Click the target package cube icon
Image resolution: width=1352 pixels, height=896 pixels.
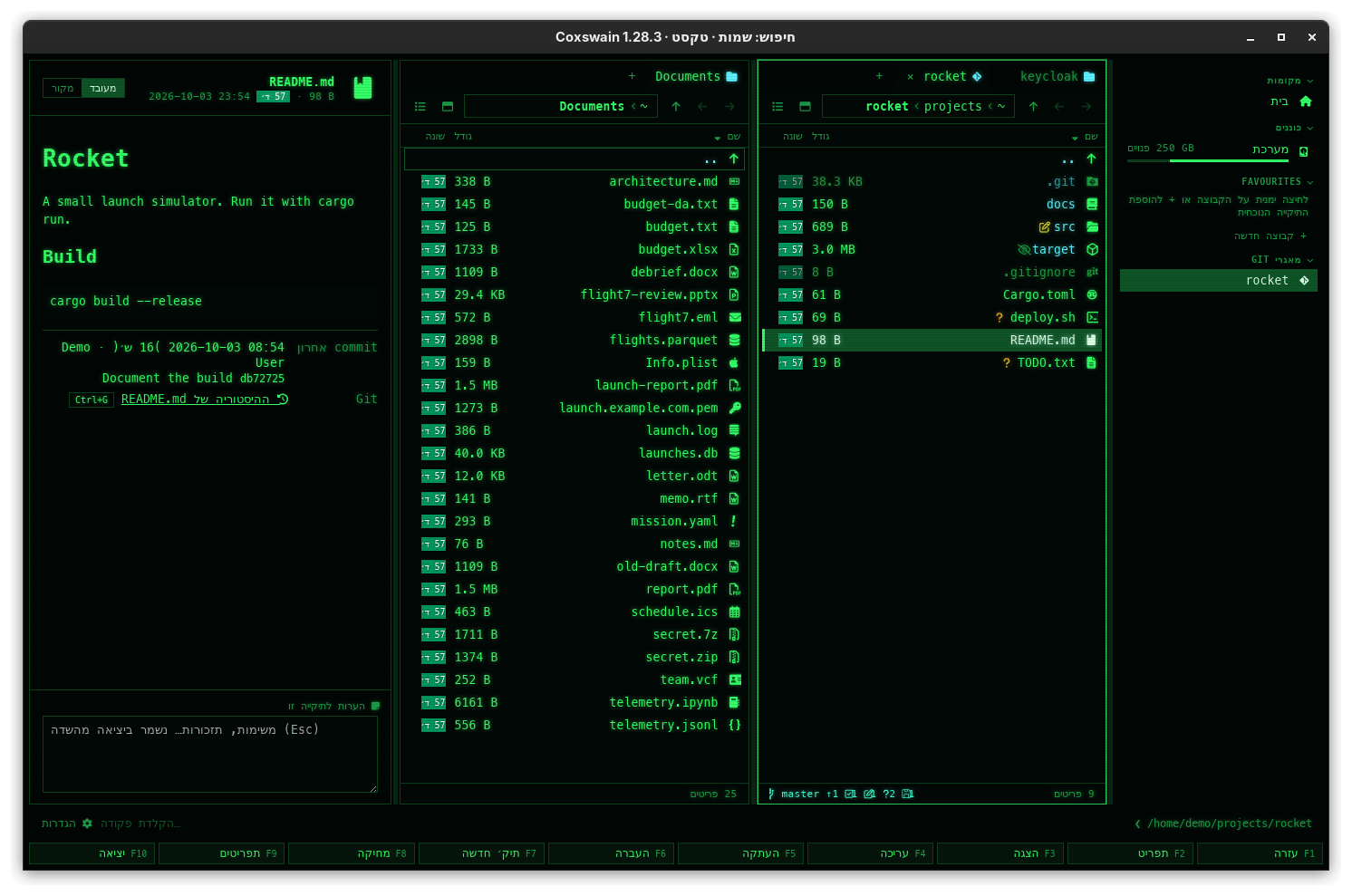click(x=1092, y=249)
